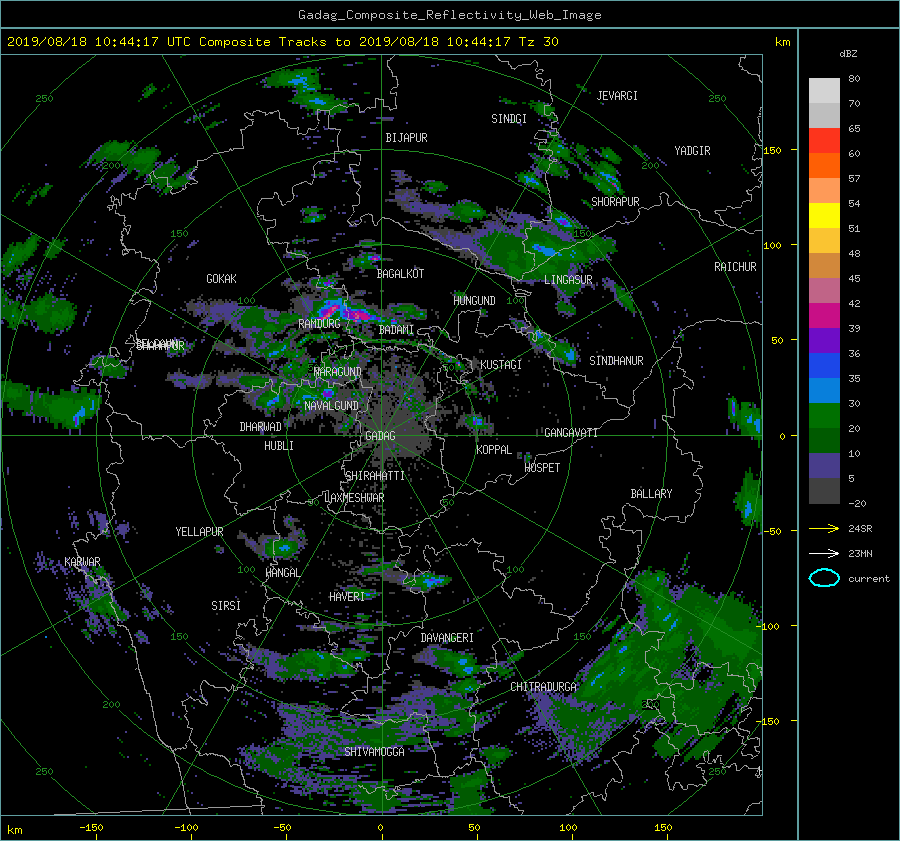
Task: Click the dBZ legend heading
Action: (x=848, y=54)
